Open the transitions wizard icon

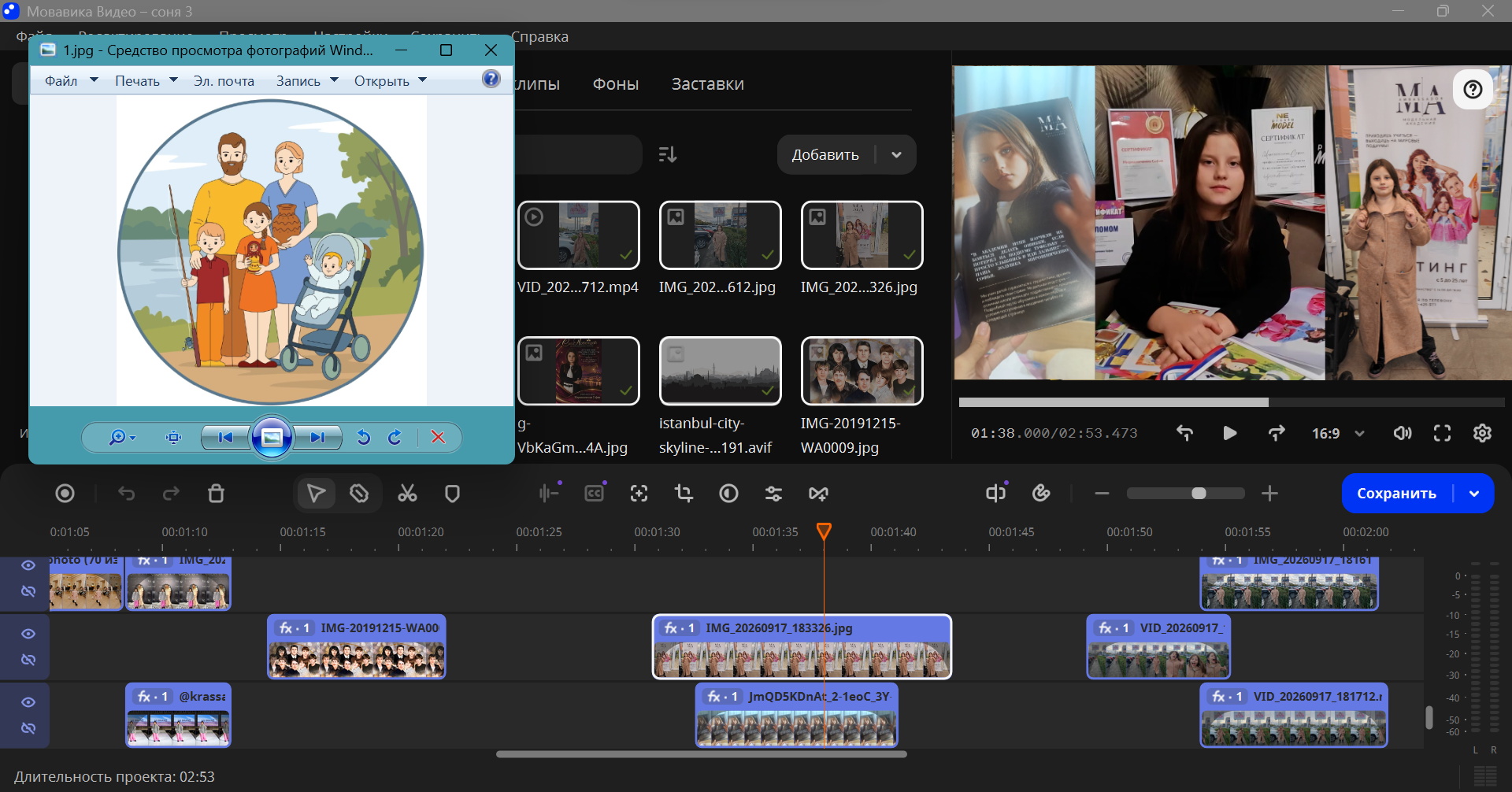click(818, 494)
